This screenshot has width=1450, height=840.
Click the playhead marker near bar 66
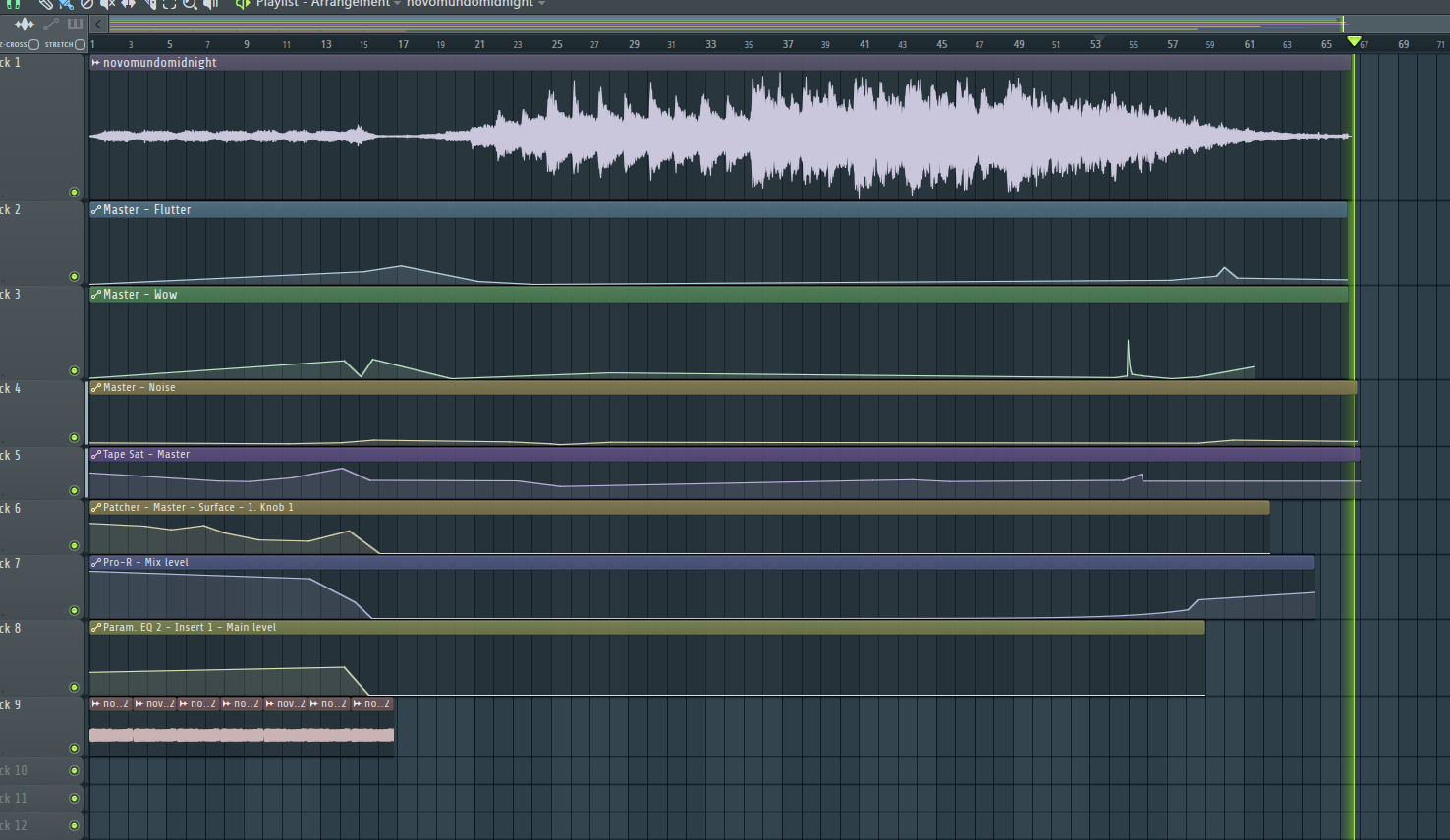pos(1354,41)
